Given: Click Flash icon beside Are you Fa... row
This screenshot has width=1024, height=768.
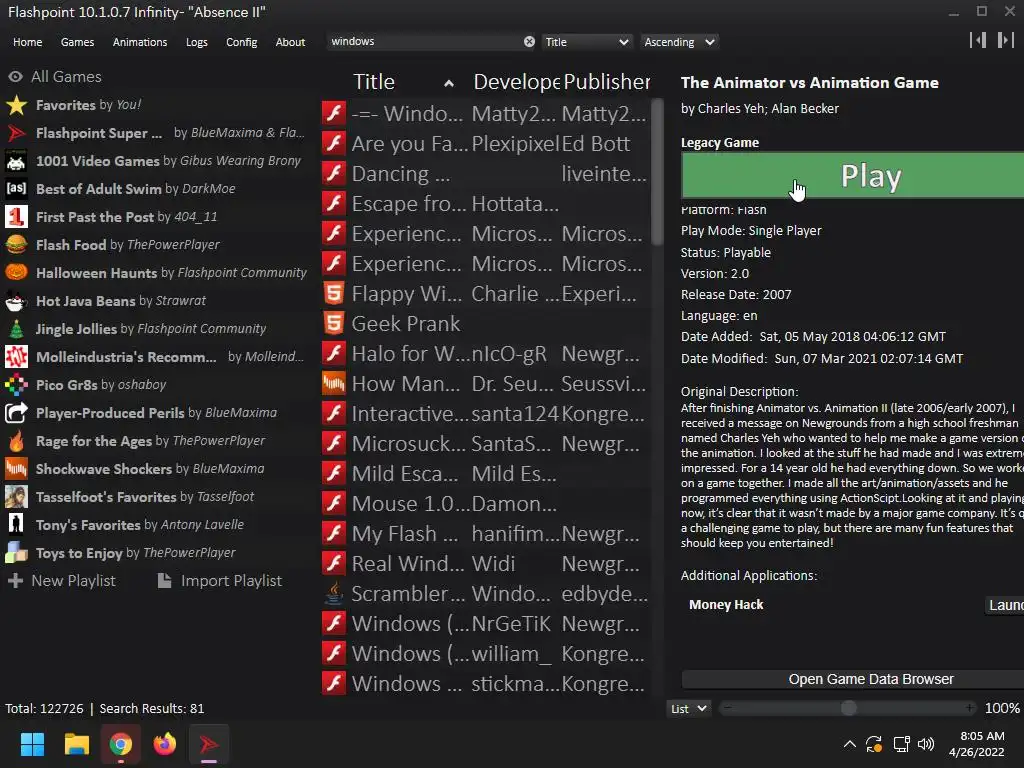Looking at the screenshot, I should (x=334, y=144).
